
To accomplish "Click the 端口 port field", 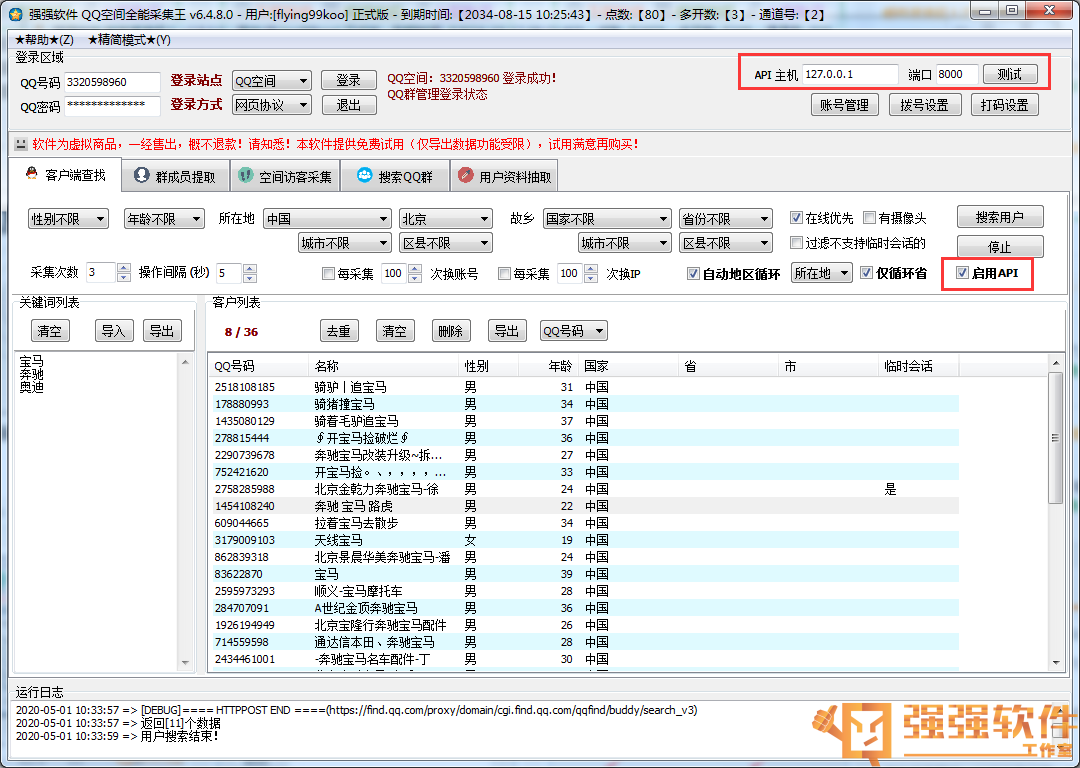I will tap(957, 74).
